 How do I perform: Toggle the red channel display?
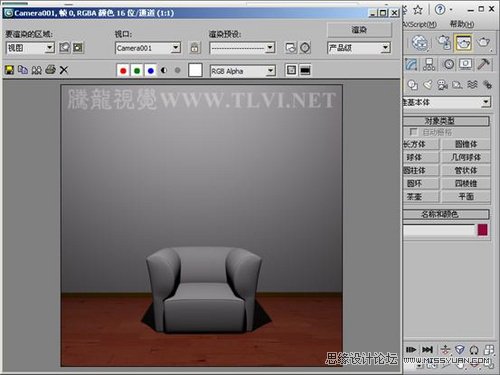click(123, 70)
